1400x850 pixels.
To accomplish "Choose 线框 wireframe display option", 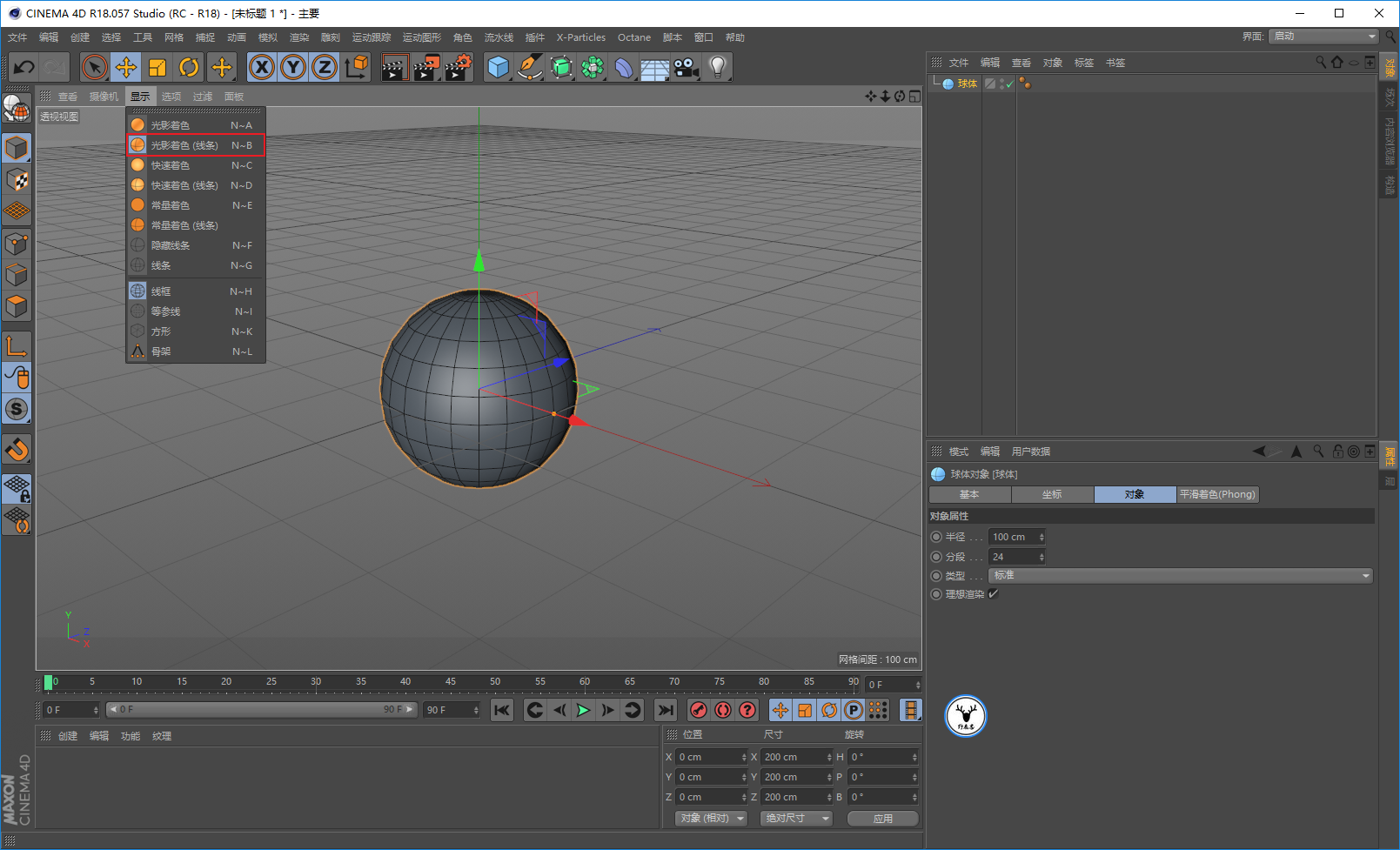I will (196, 291).
